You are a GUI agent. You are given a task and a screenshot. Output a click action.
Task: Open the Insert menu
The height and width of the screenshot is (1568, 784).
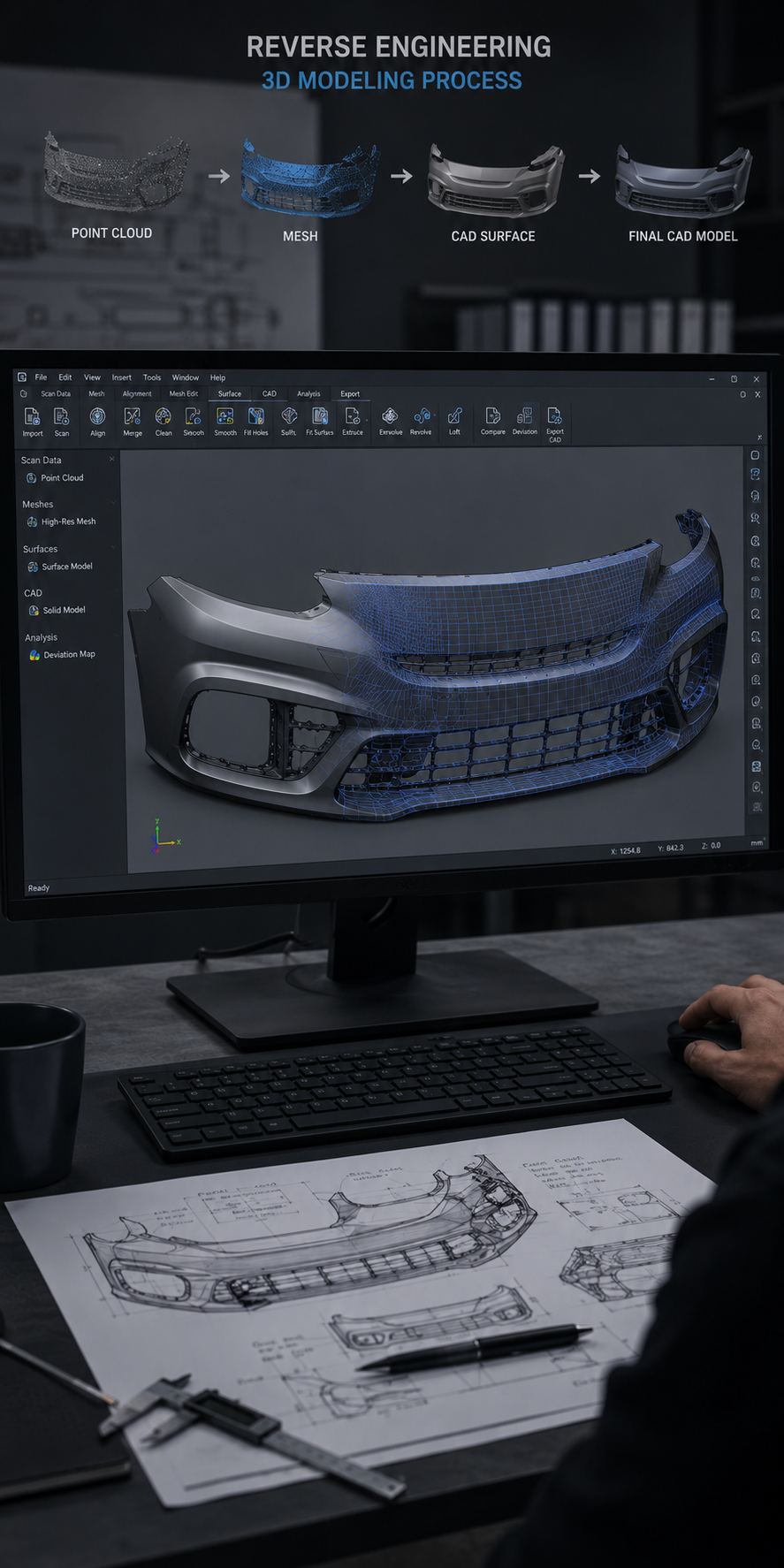coord(122,377)
